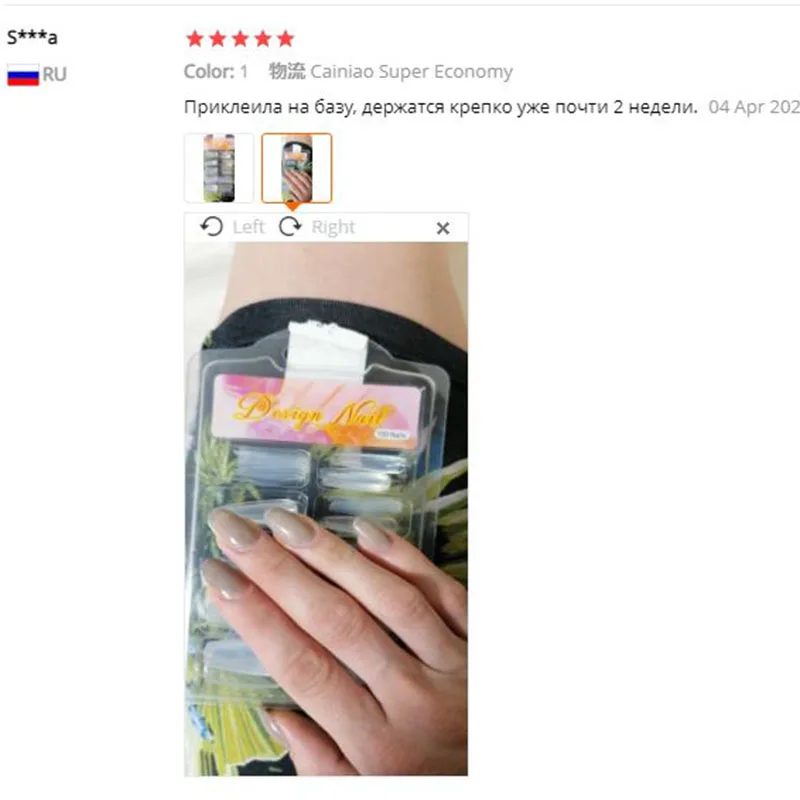The width and height of the screenshot is (800, 800).
Task: Click the first red rating star
Action: coord(195,39)
